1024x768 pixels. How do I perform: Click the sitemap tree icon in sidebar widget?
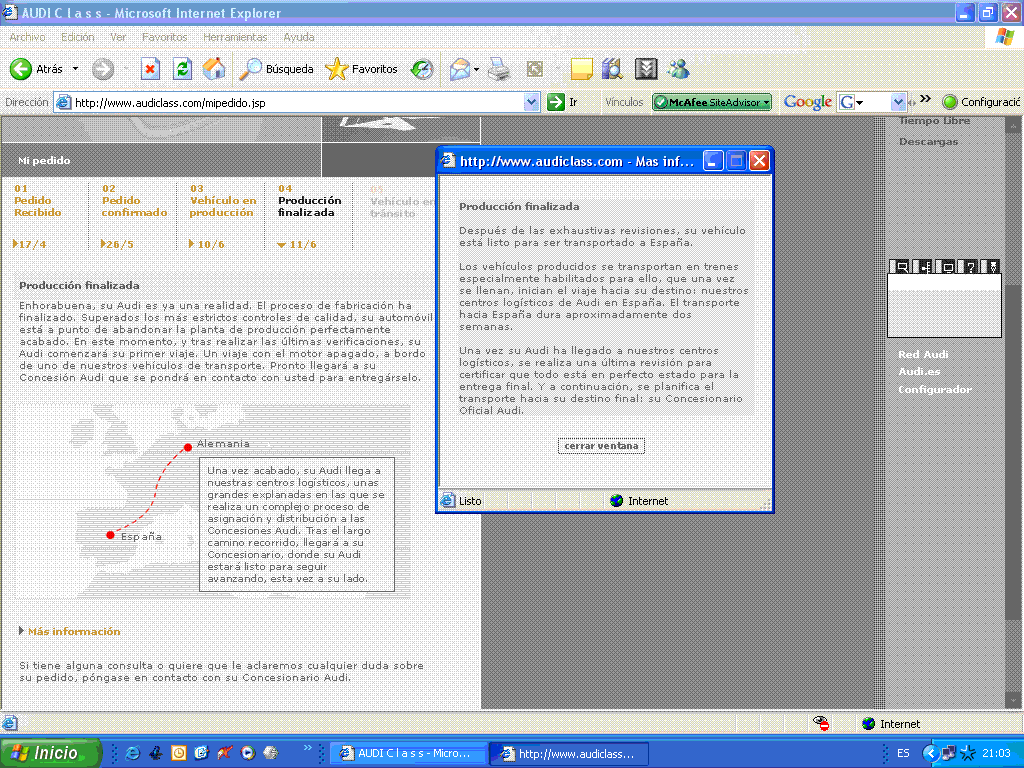click(925, 266)
